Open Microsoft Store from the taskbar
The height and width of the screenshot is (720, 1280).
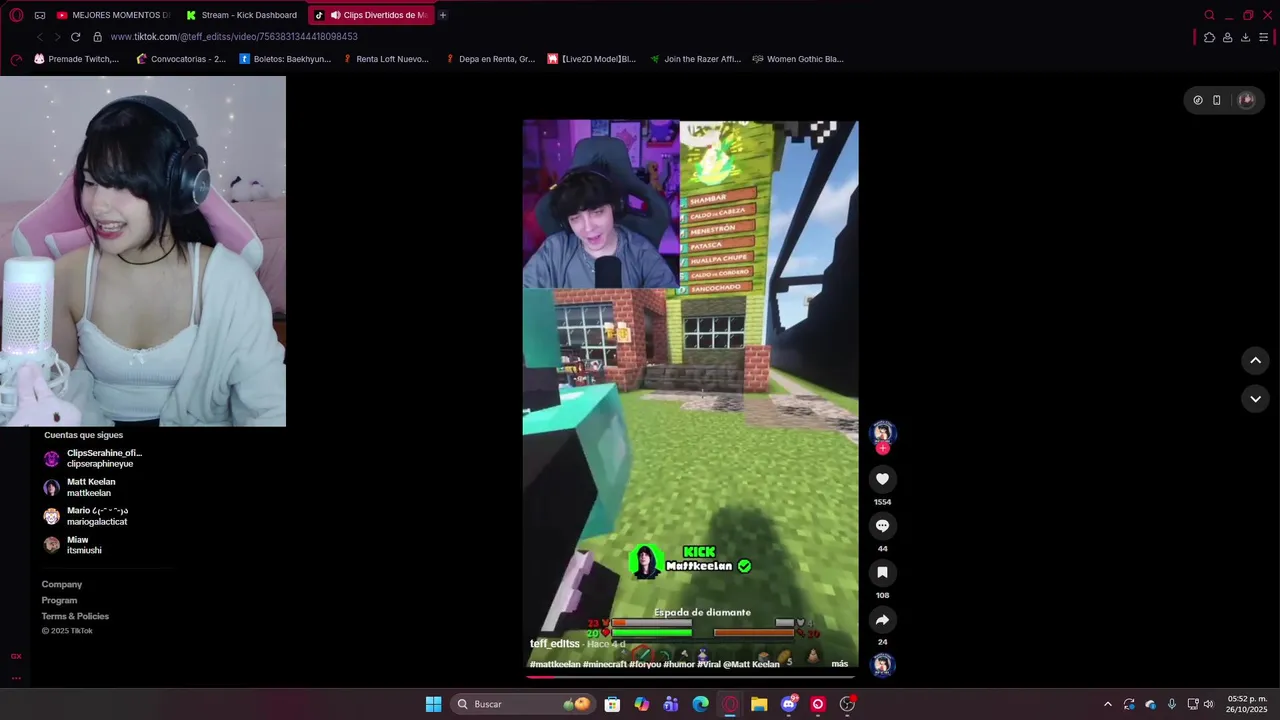612,704
